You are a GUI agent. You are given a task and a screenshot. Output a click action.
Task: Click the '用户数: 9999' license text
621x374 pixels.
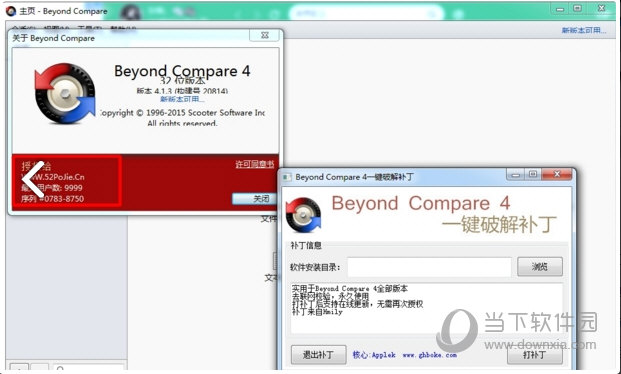(x=60, y=188)
